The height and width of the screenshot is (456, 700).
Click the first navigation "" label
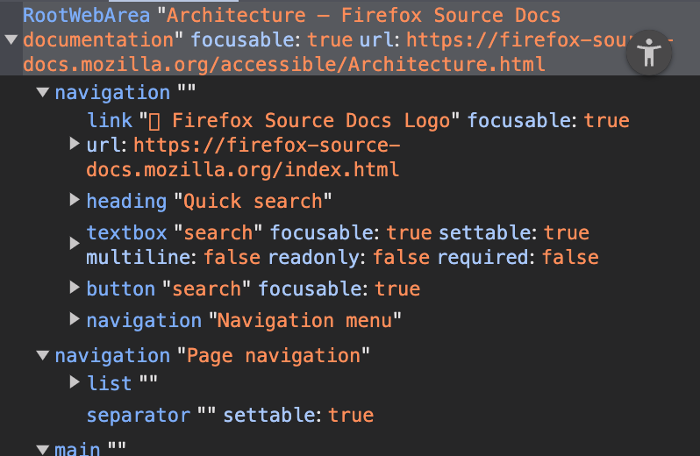point(125,92)
